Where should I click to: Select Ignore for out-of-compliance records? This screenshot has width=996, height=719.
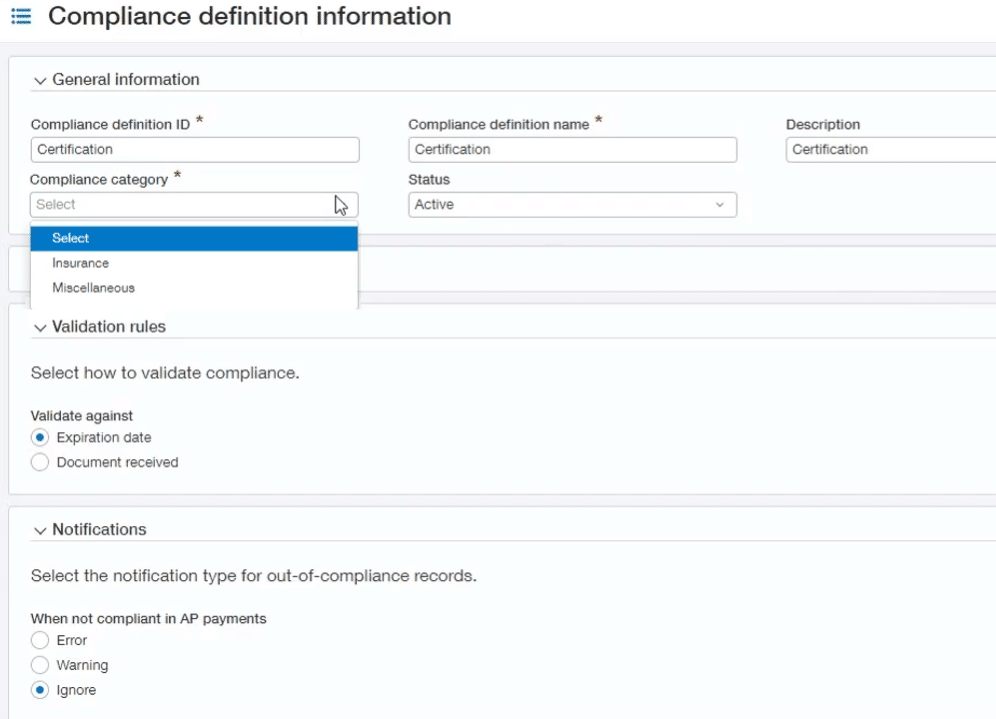click(39, 690)
